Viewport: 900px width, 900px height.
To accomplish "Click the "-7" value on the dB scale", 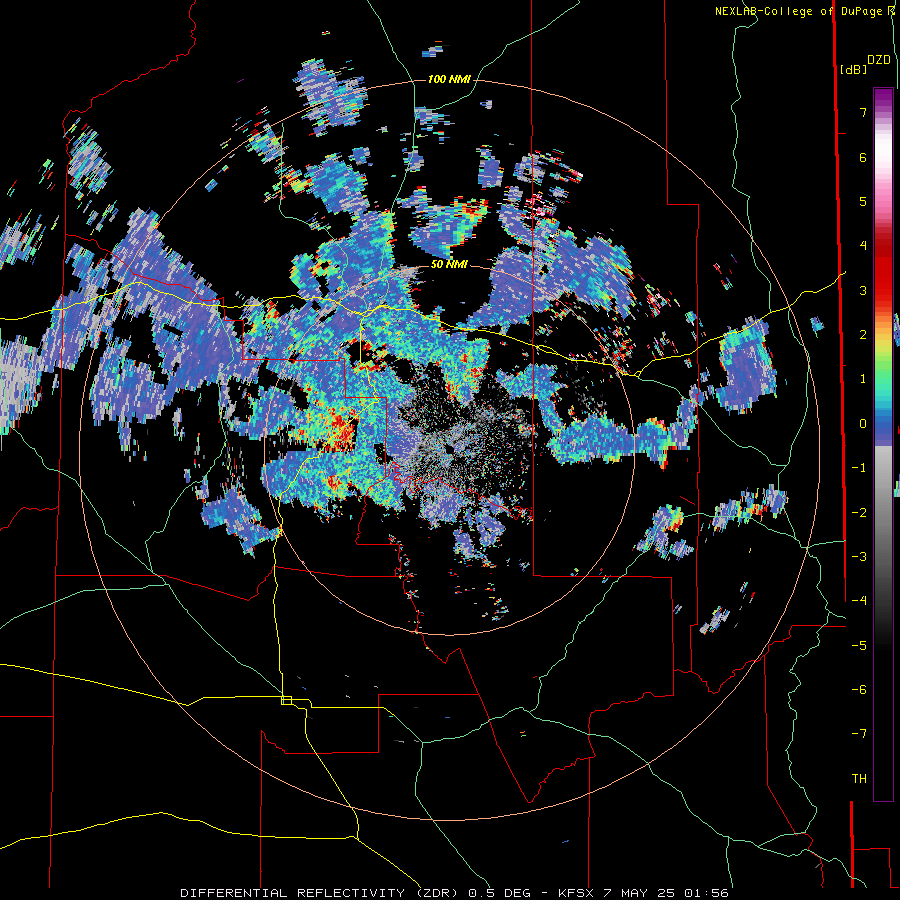I will click(859, 734).
